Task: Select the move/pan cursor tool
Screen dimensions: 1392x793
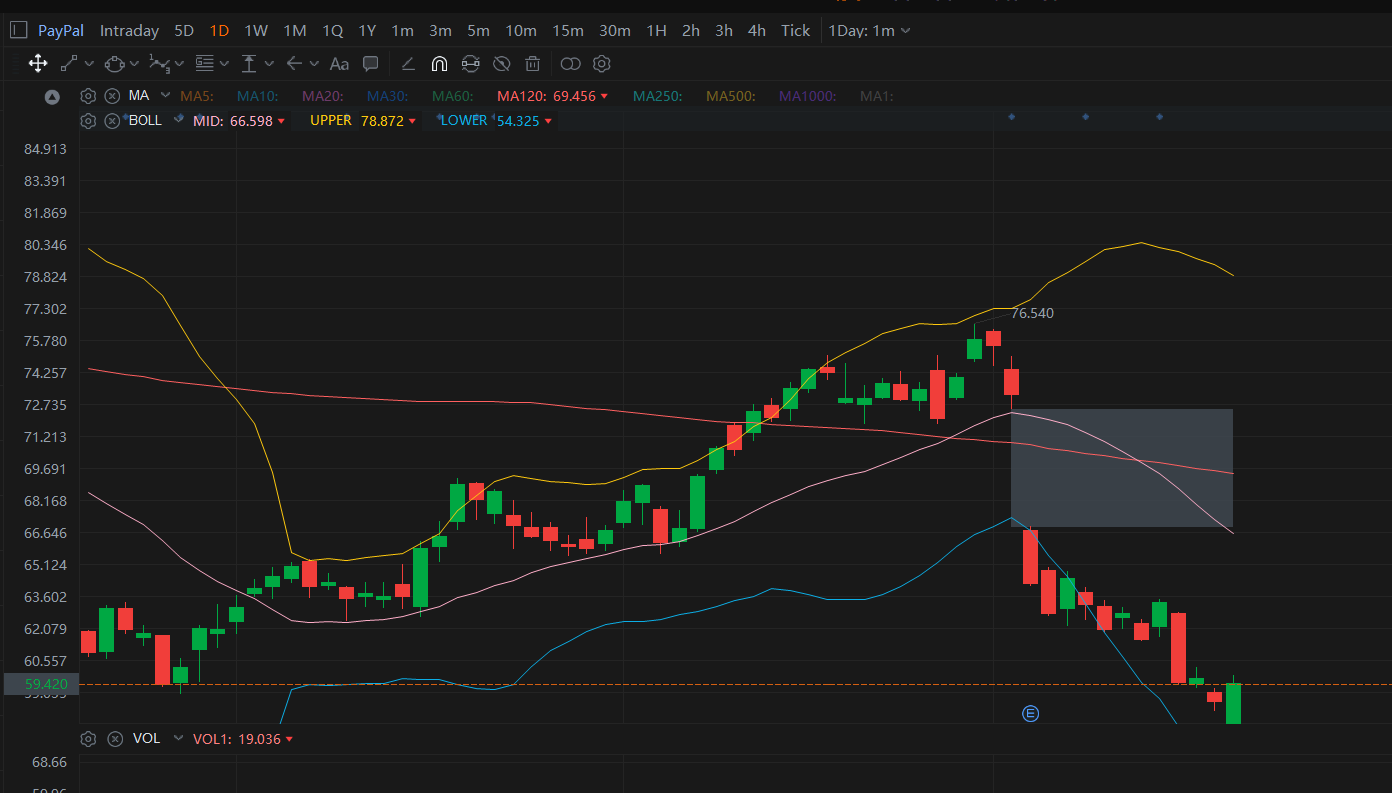Action: click(x=38, y=64)
